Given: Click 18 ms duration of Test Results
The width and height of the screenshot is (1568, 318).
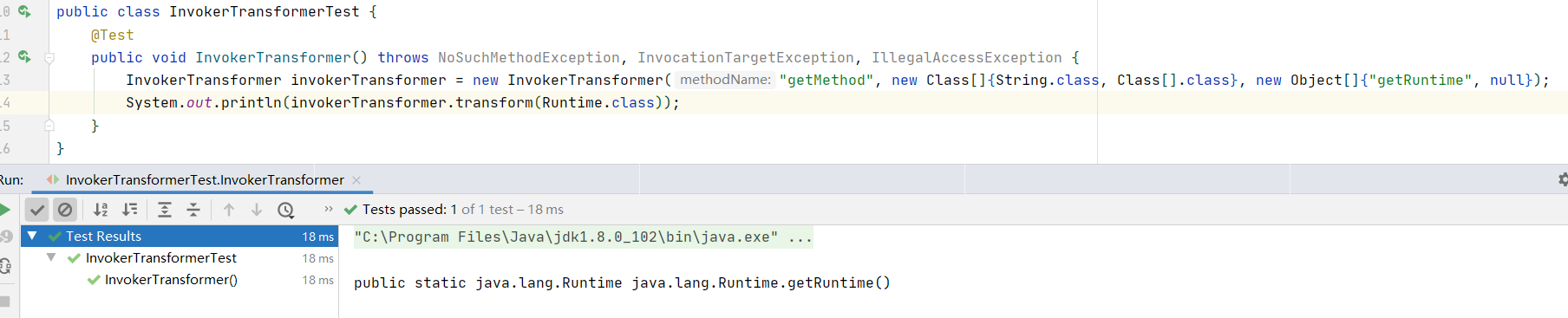Looking at the screenshot, I should (317, 237).
